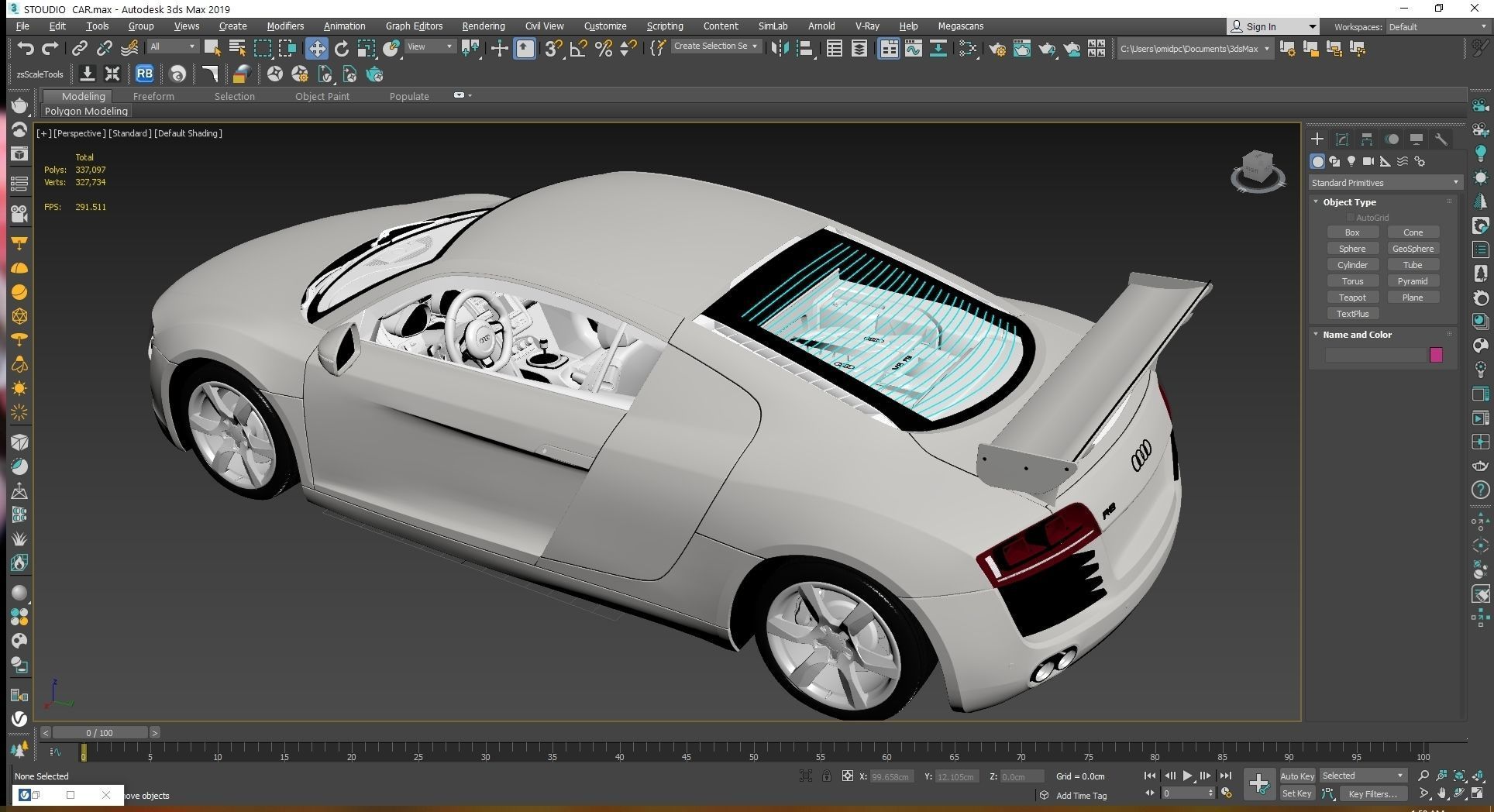1494x812 pixels.
Task: Choose the Select and Rotate tool
Action: (342, 48)
